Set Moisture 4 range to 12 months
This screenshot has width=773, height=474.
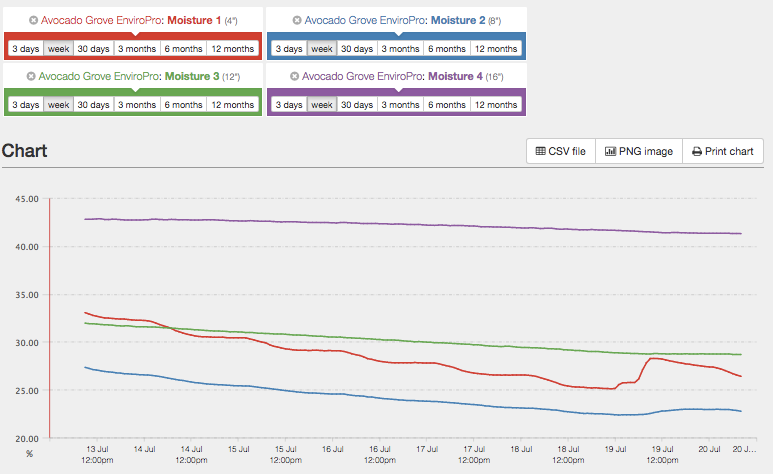pyautogui.click(x=495, y=104)
